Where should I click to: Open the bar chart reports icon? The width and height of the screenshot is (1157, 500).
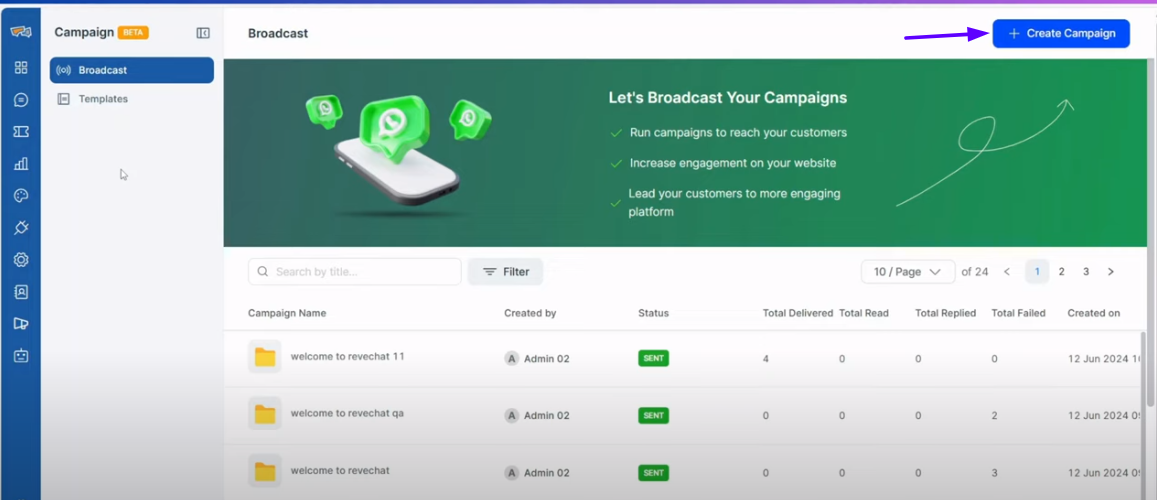pos(21,164)
